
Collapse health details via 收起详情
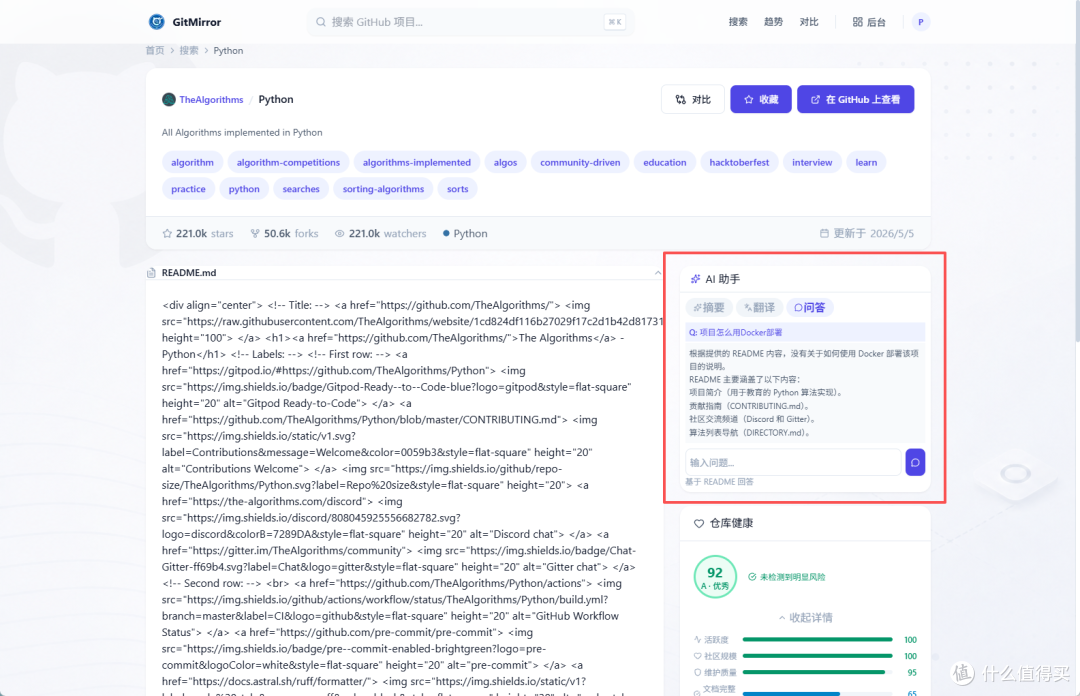click(805, 617)
